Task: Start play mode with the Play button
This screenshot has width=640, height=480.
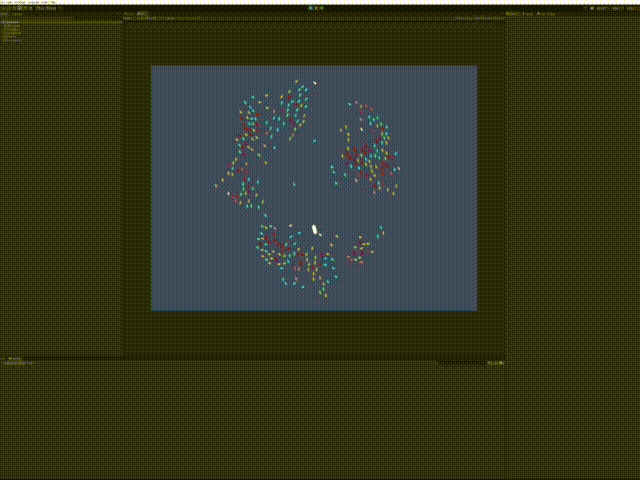Action: click(x=311, y=8)
